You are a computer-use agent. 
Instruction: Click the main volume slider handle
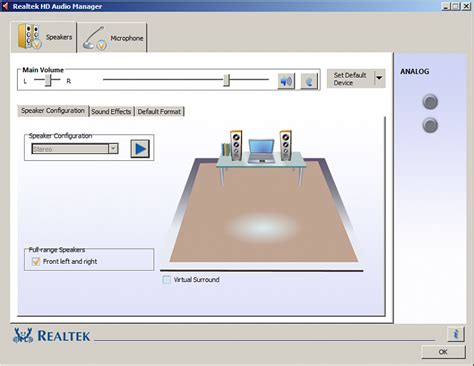[227, 80]
